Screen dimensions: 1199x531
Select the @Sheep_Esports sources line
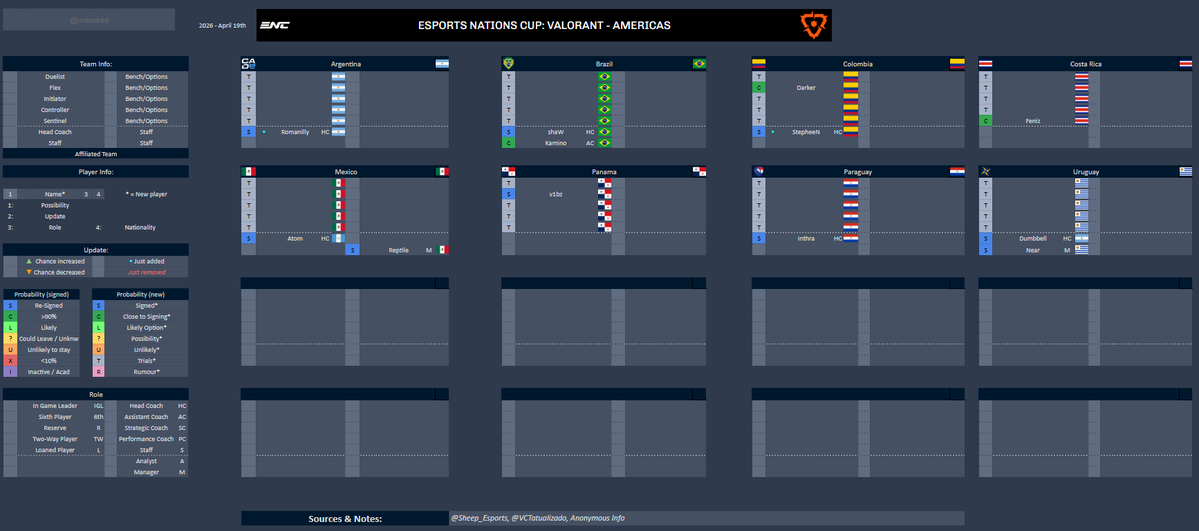[x=537, y=518]
